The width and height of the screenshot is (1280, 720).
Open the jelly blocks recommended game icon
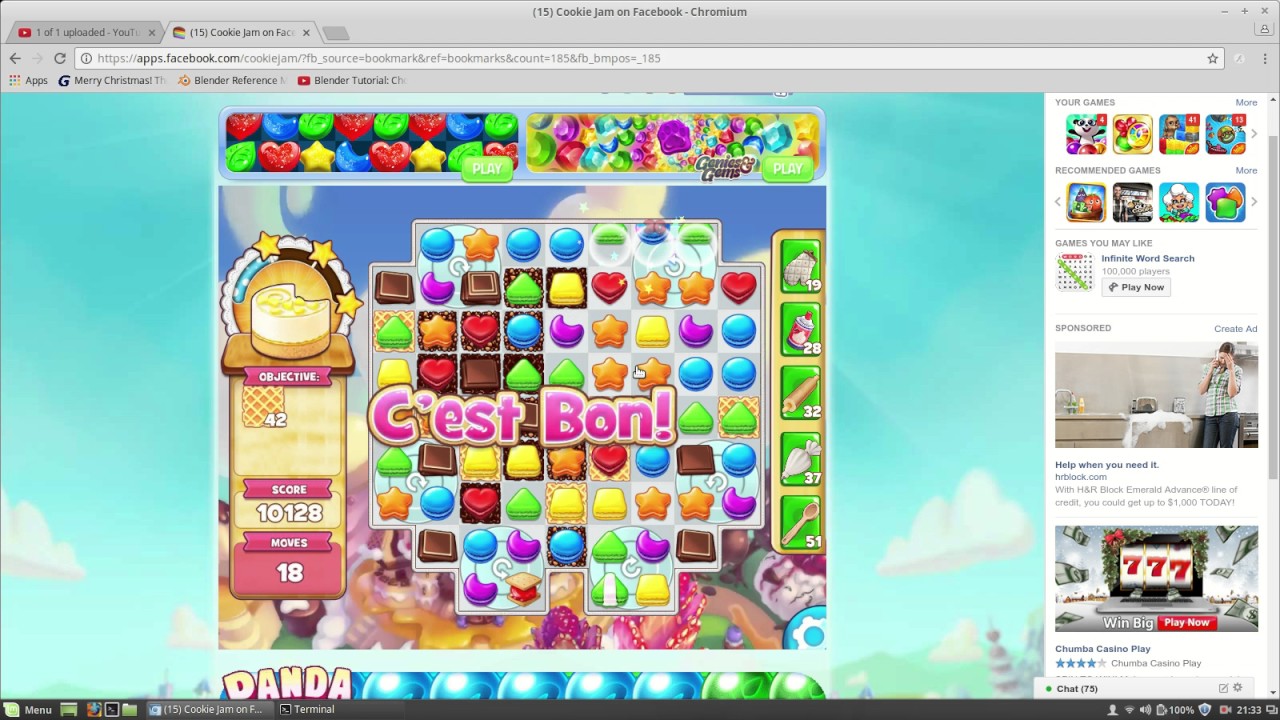(x=1225, y=202)
